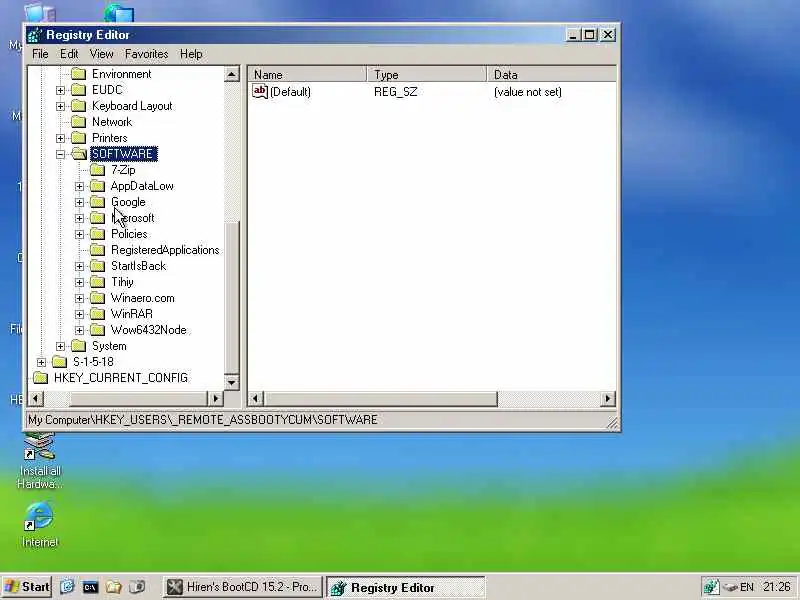
Task: Open the Favorites menu
Action: pos(146,54)
